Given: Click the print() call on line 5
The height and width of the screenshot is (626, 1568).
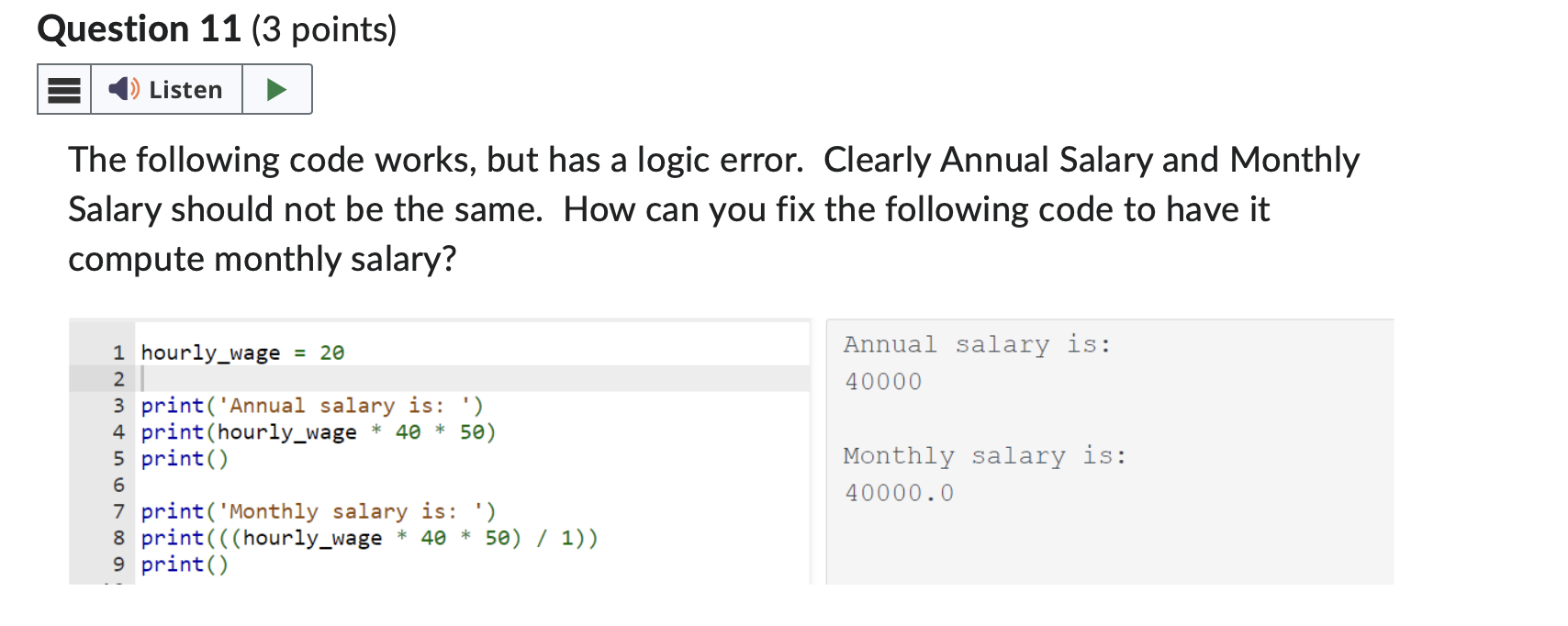Looking at the screenshot, I should coord(184,458).
